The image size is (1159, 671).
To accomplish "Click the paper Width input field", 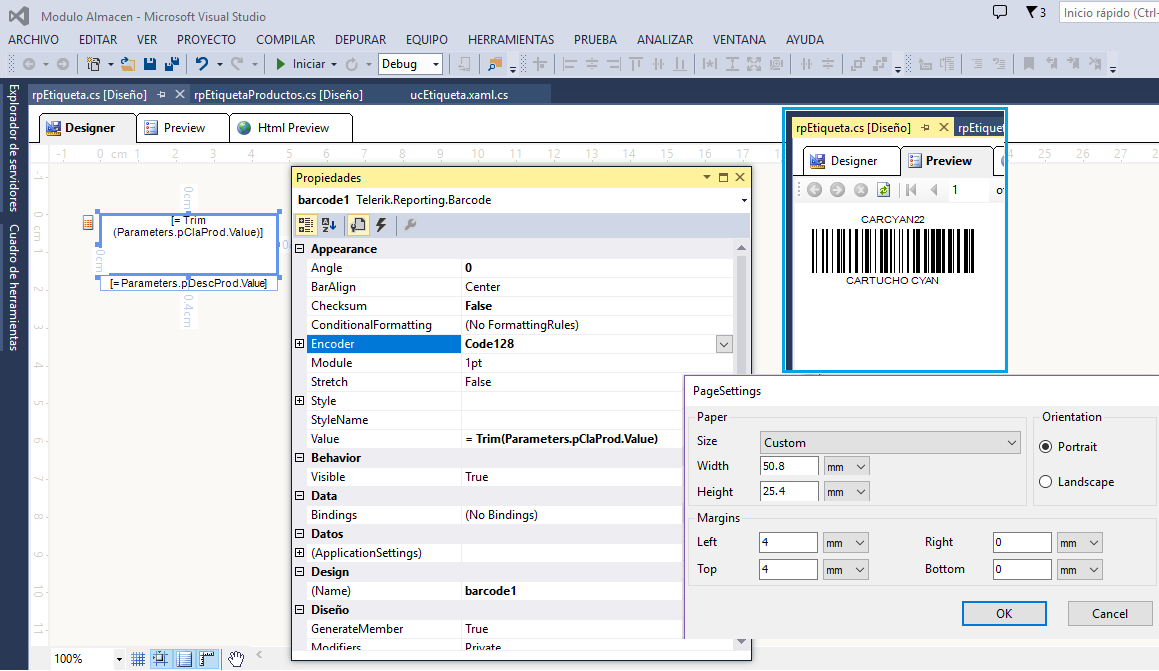I will [789, 466].
